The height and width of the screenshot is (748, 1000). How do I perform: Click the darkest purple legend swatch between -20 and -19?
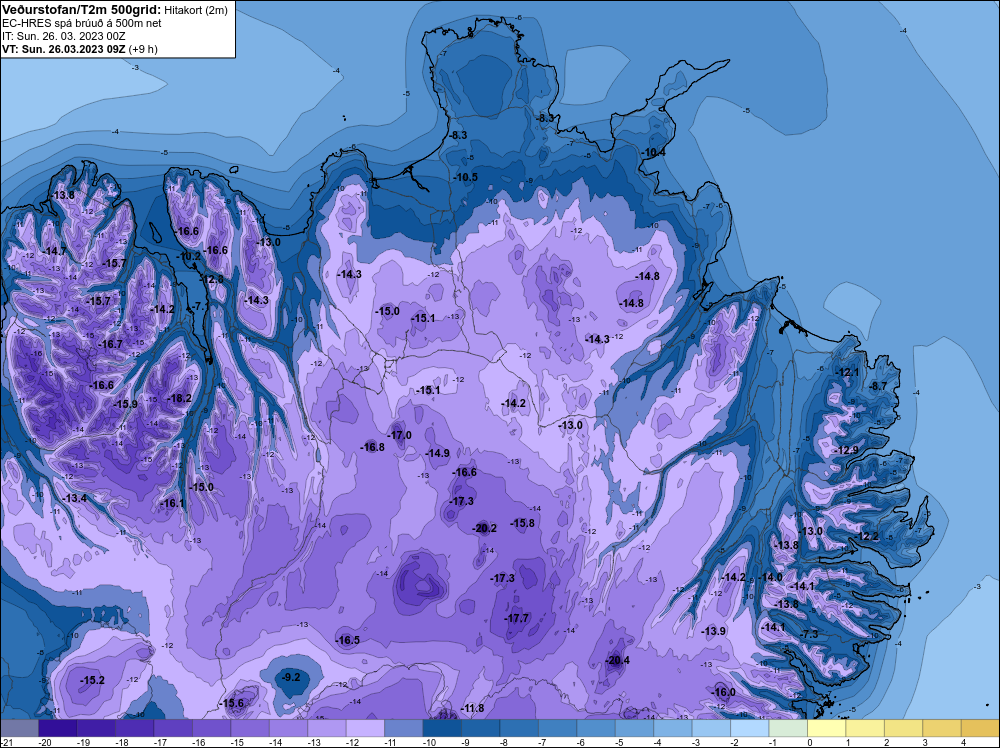[58, 728]
